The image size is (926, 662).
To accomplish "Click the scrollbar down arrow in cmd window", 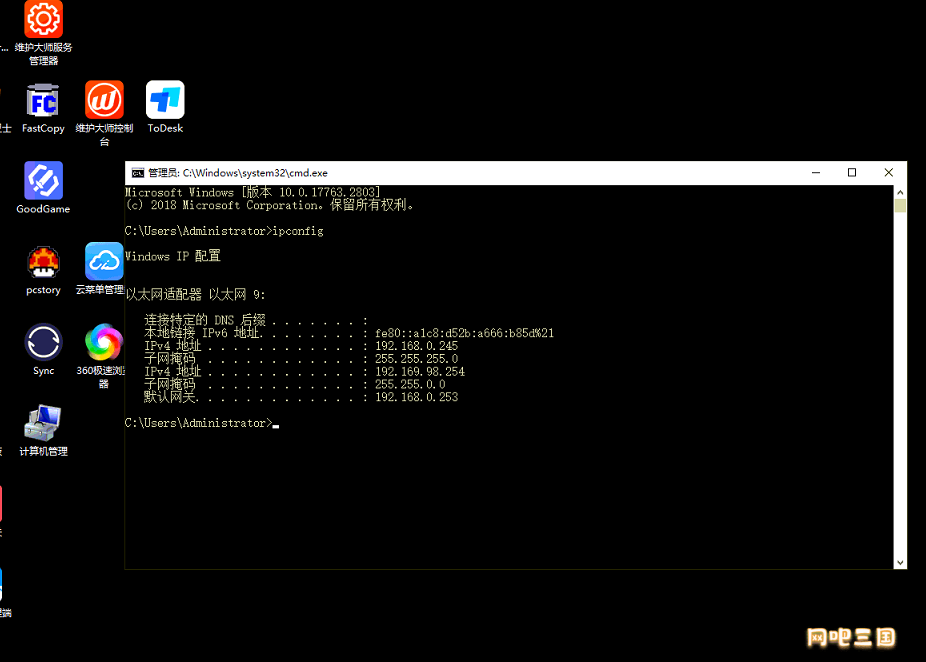I will (900, 563).
